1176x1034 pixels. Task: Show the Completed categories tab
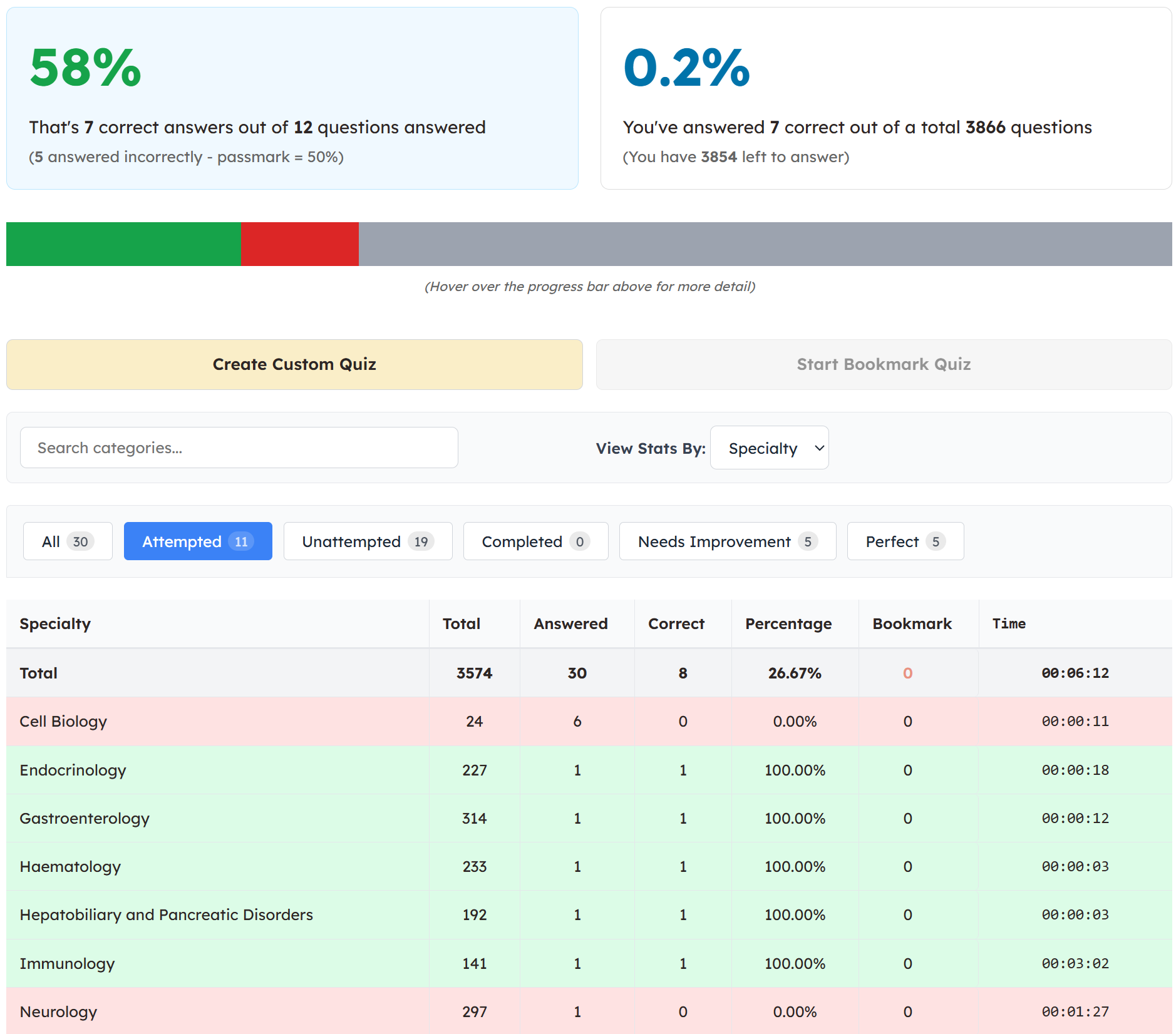point(536,541)
